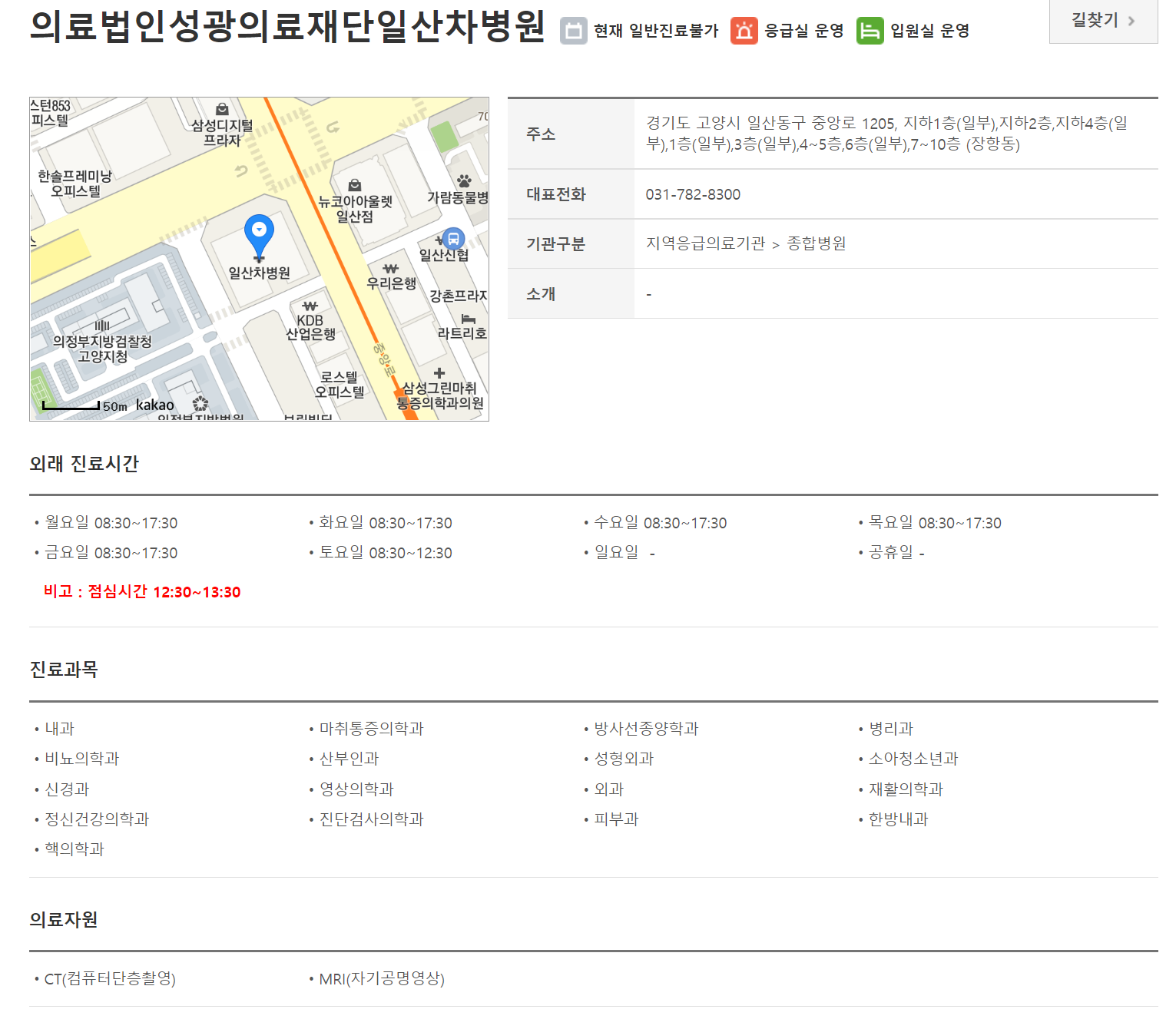
Task: Click the blue bus stop icon on map
Action: [453, 239]
